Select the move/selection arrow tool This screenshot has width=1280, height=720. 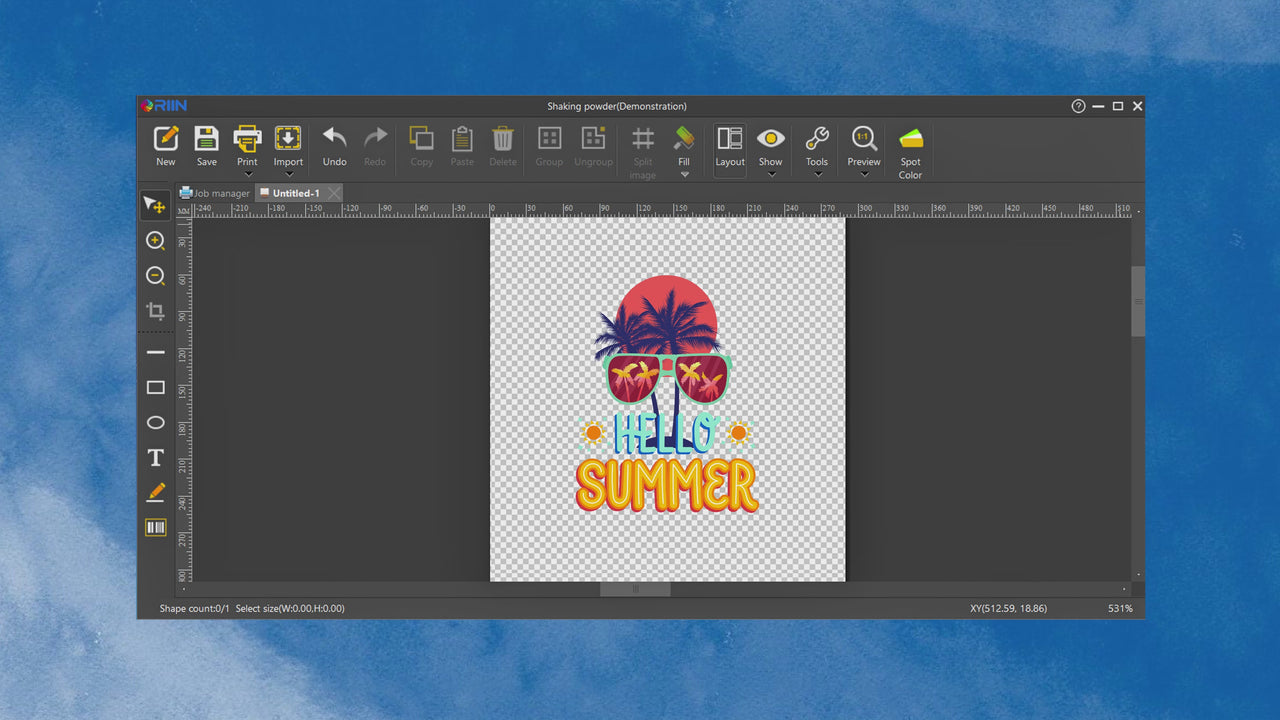tap(155, 205)
